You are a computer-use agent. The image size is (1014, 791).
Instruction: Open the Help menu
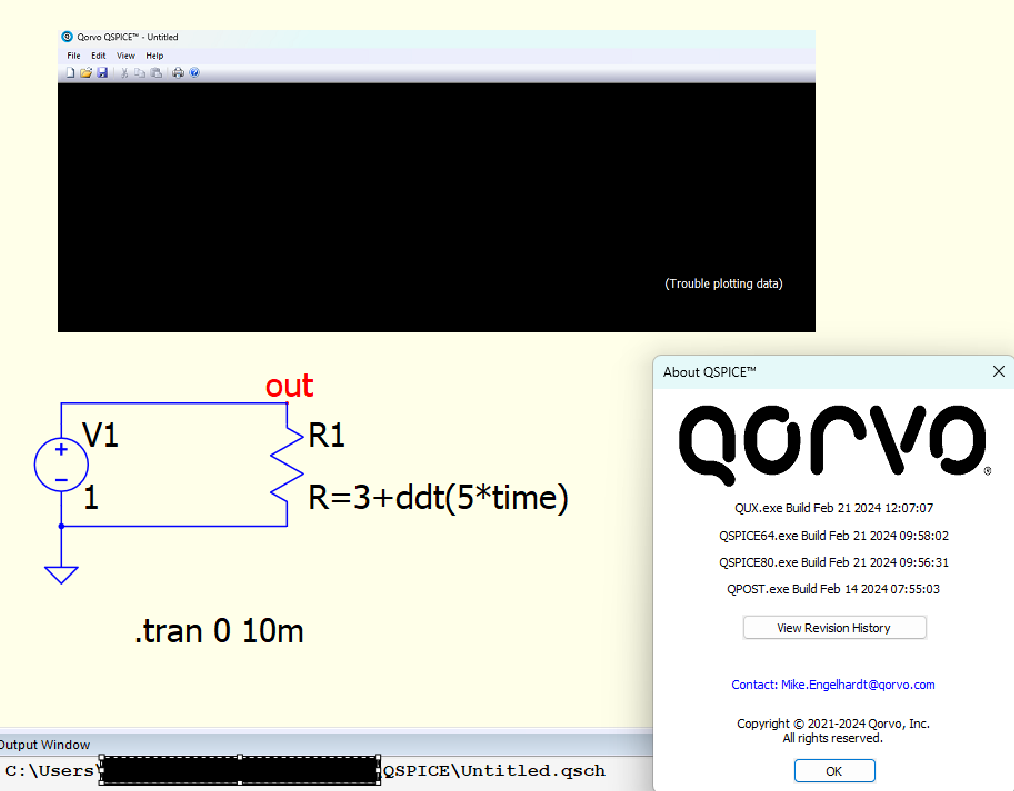click(x=155, y=56)
